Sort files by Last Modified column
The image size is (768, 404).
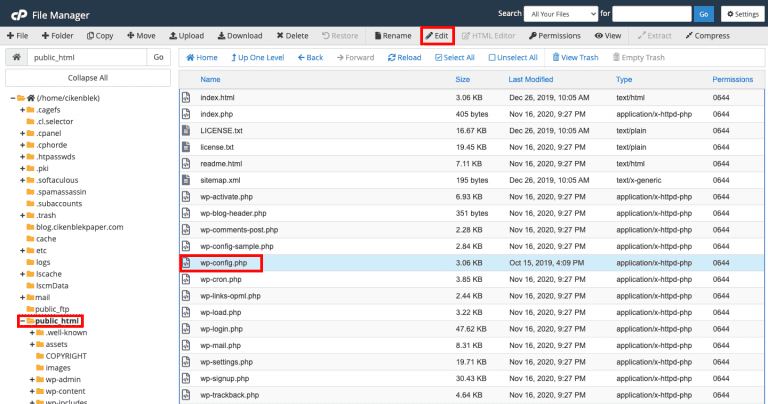coord(530,79)
